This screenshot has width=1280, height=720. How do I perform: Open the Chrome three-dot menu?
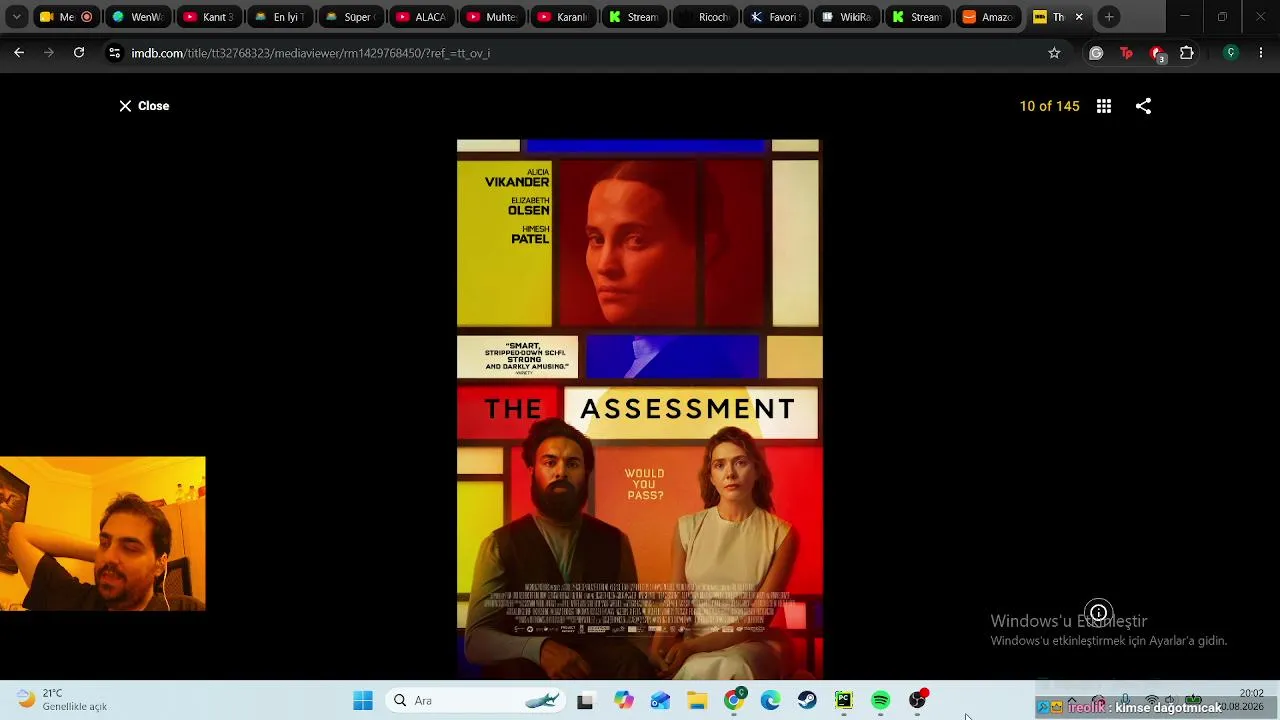click(x=1261, y=53)
